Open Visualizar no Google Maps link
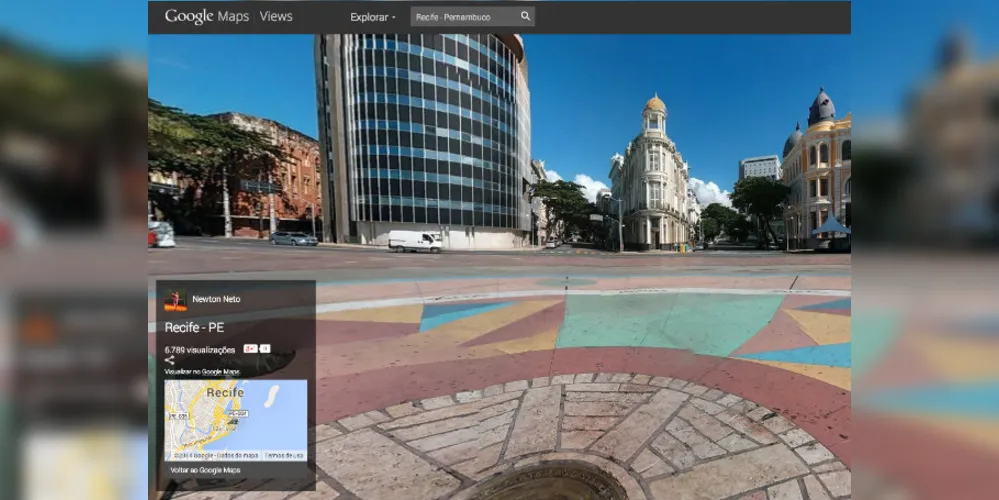 coord(202,371)
